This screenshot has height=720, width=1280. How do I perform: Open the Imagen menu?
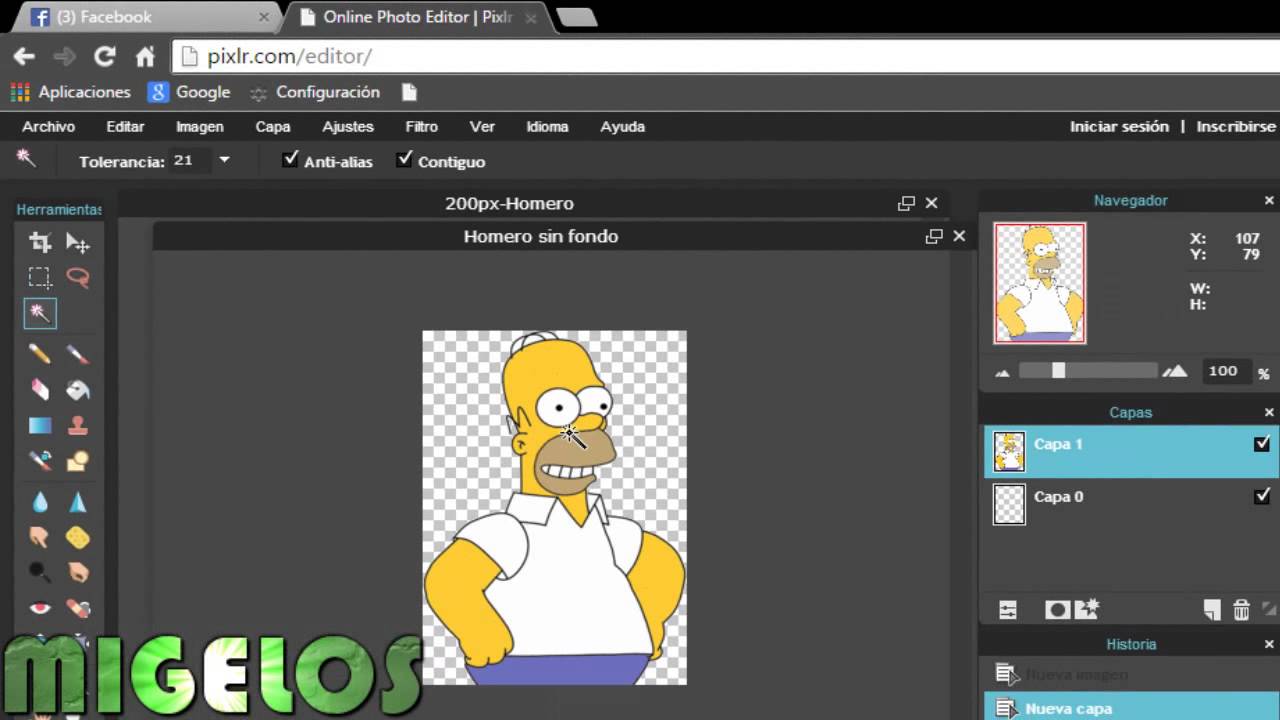(x=200, y=126)
